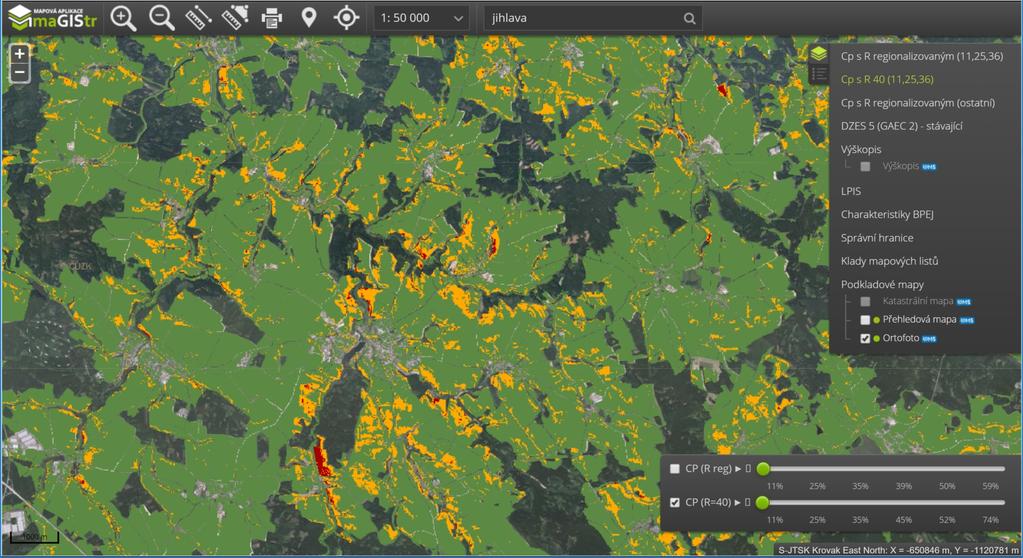The height and width of the screenshot is (558, 1023).
Task: Click WMS badge next to Přehledová mapa
Action: point(967,320)
